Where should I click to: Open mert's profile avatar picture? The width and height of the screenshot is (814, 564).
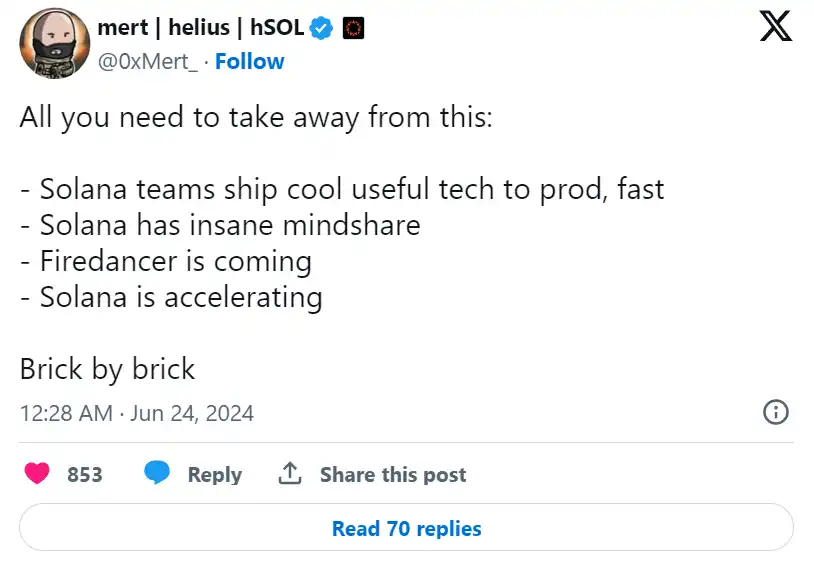(x=50, y=44)
